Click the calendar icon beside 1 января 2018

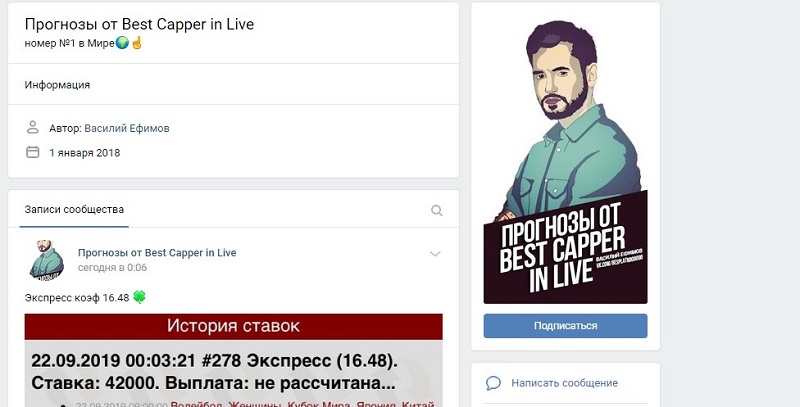coord(33,152)
